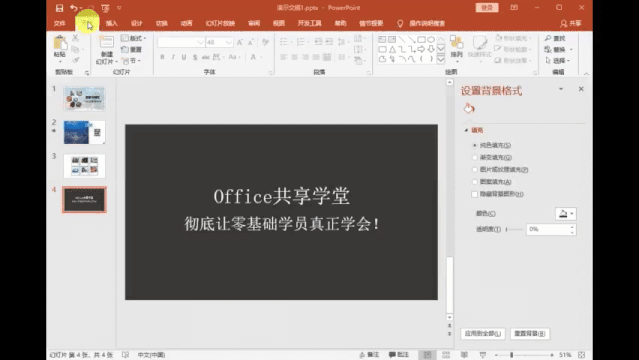The height and width of the screenshot is (360, 639).
Task: Apply Bold formatting
Action: (x=162, y=57)
